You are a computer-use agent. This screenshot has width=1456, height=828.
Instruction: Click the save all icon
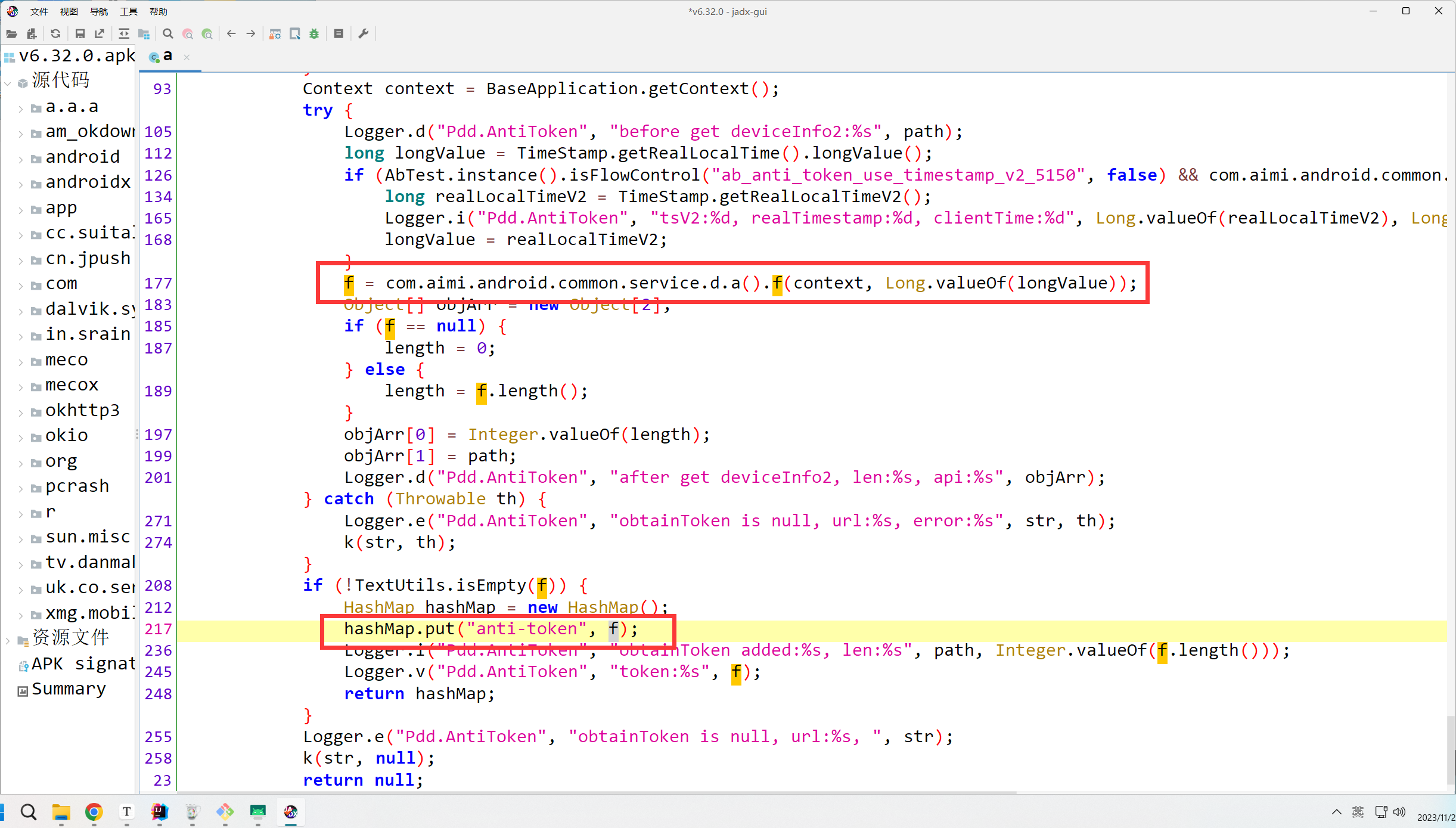point(80,34)
